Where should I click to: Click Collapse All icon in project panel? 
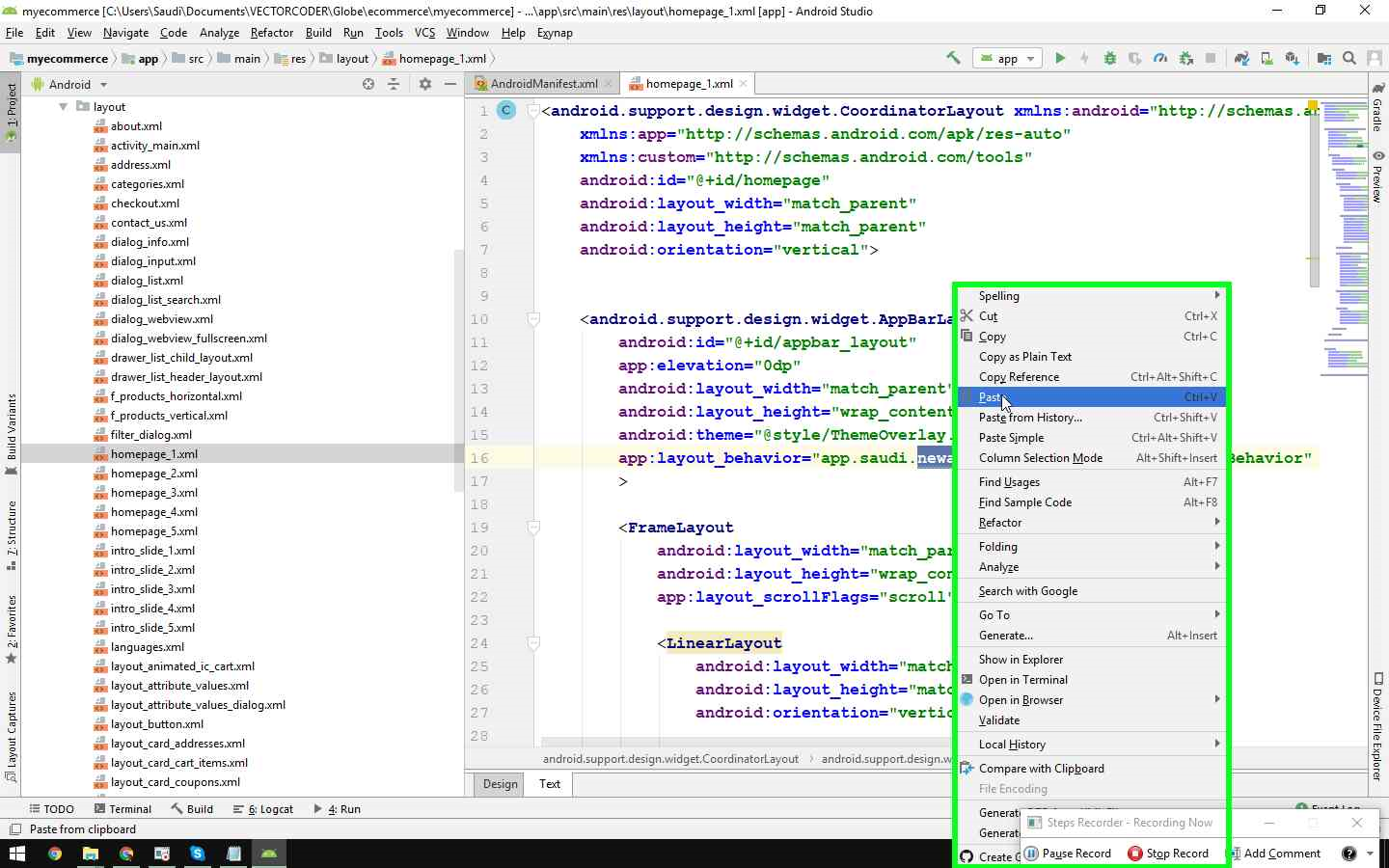tap(394, 84)
